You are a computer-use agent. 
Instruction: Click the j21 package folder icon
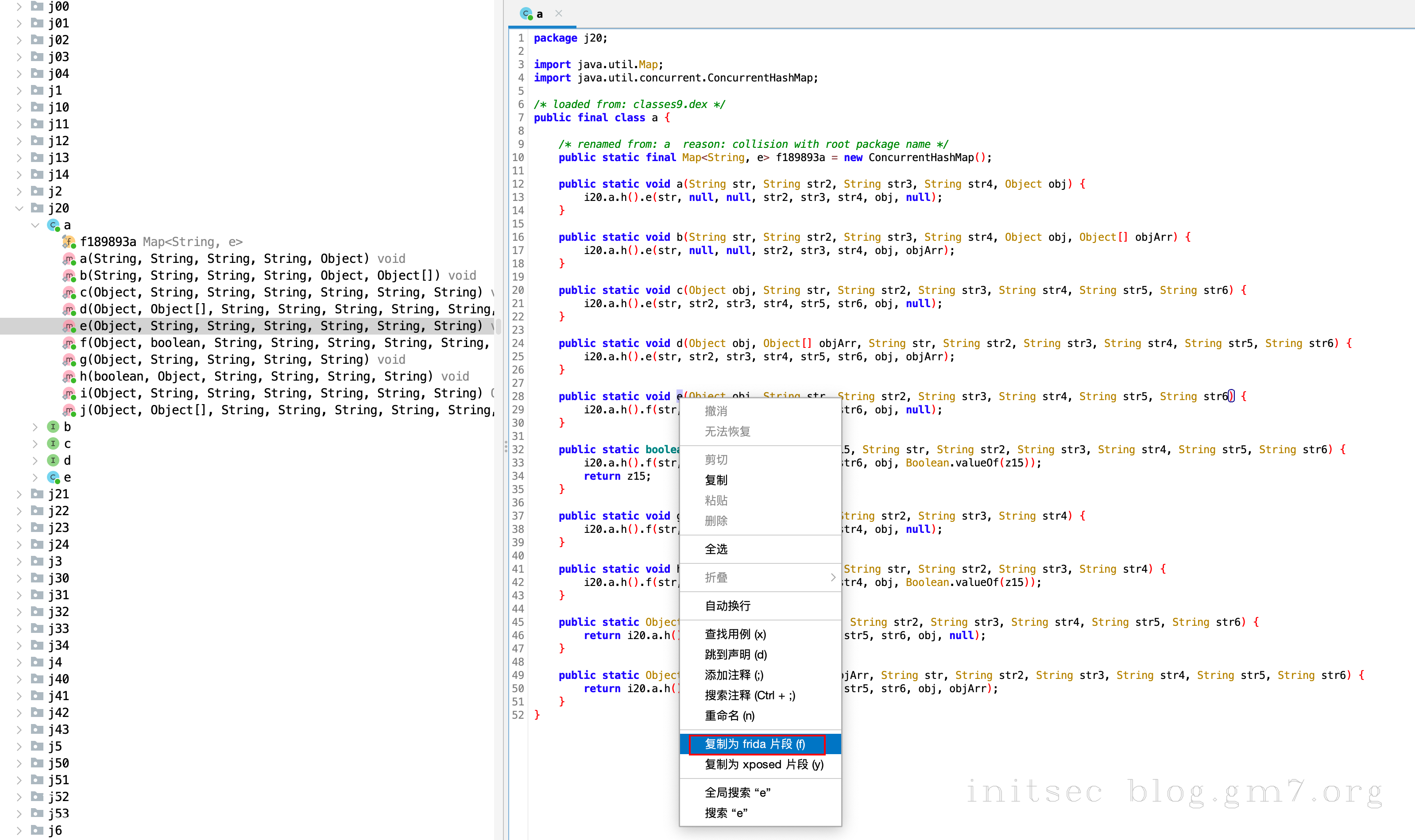pos(37,494)
